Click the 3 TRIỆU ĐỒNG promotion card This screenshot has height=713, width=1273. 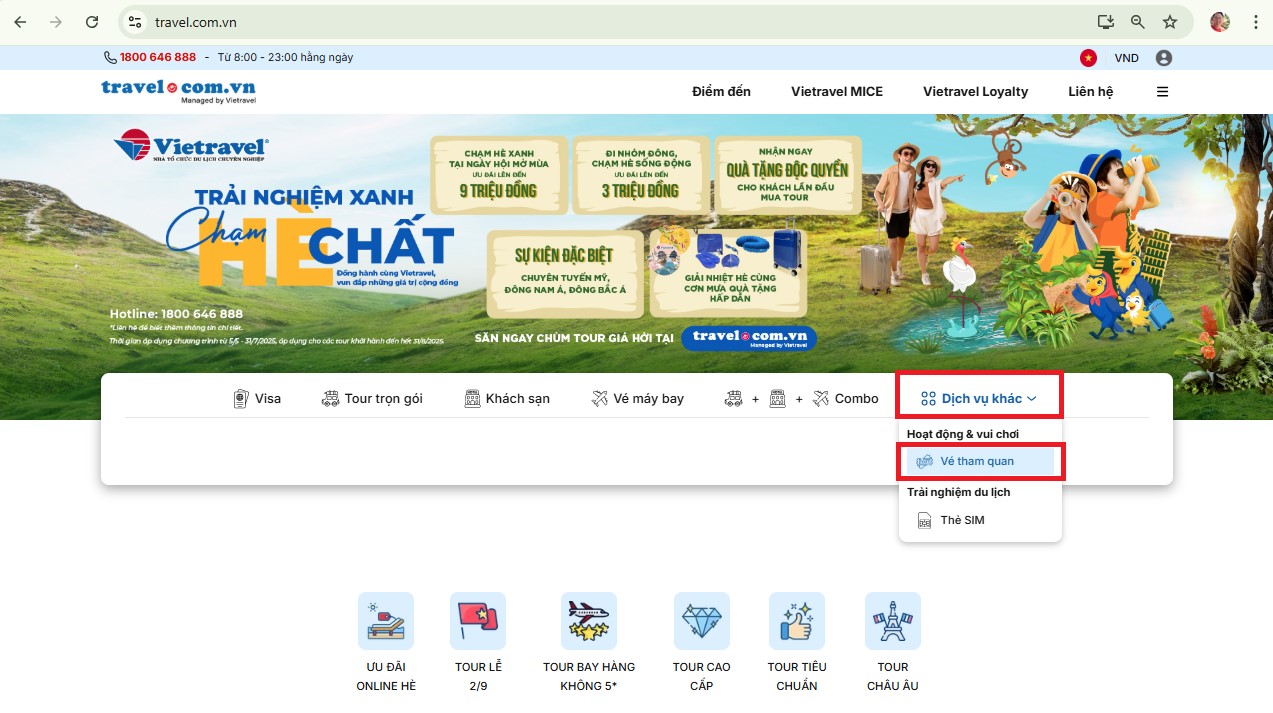(x=640, y=175)
